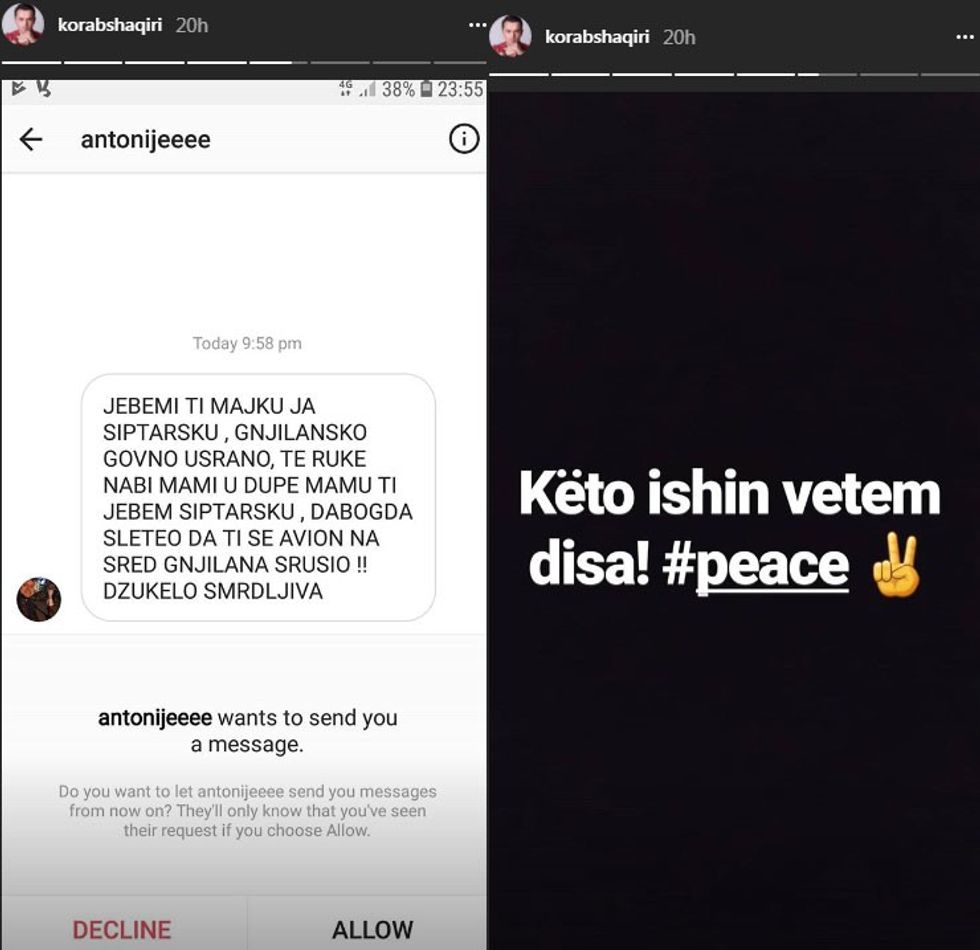The width and height of the screenshot is (980, 950).
Task: Jump to last segment of right story progress bar
Action: [950, 74]
